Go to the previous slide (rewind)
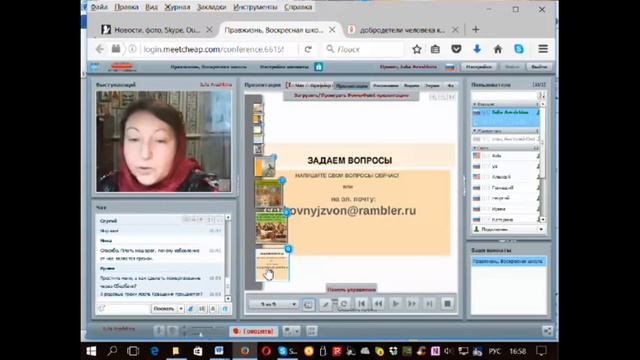The image size is (640, 360). (x=378, y=304)
